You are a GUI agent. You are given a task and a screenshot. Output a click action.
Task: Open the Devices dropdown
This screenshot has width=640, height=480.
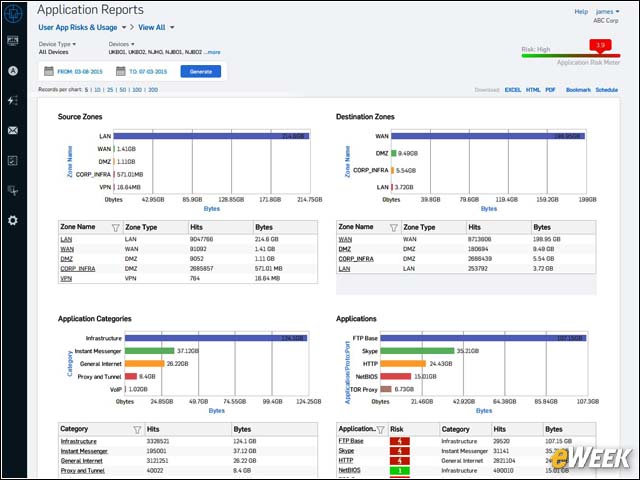[x=121, y=44]
